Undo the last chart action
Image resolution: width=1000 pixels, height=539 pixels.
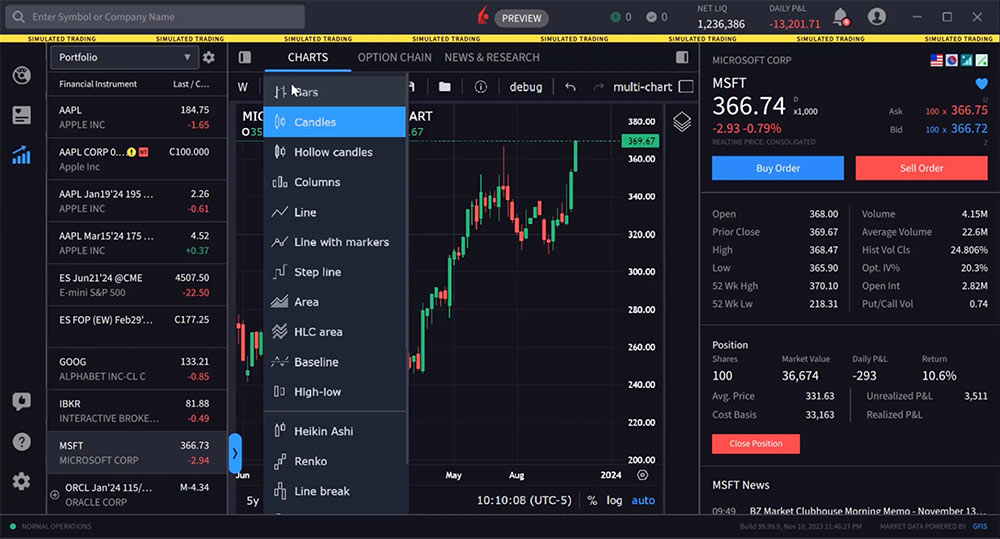[570, 87]
